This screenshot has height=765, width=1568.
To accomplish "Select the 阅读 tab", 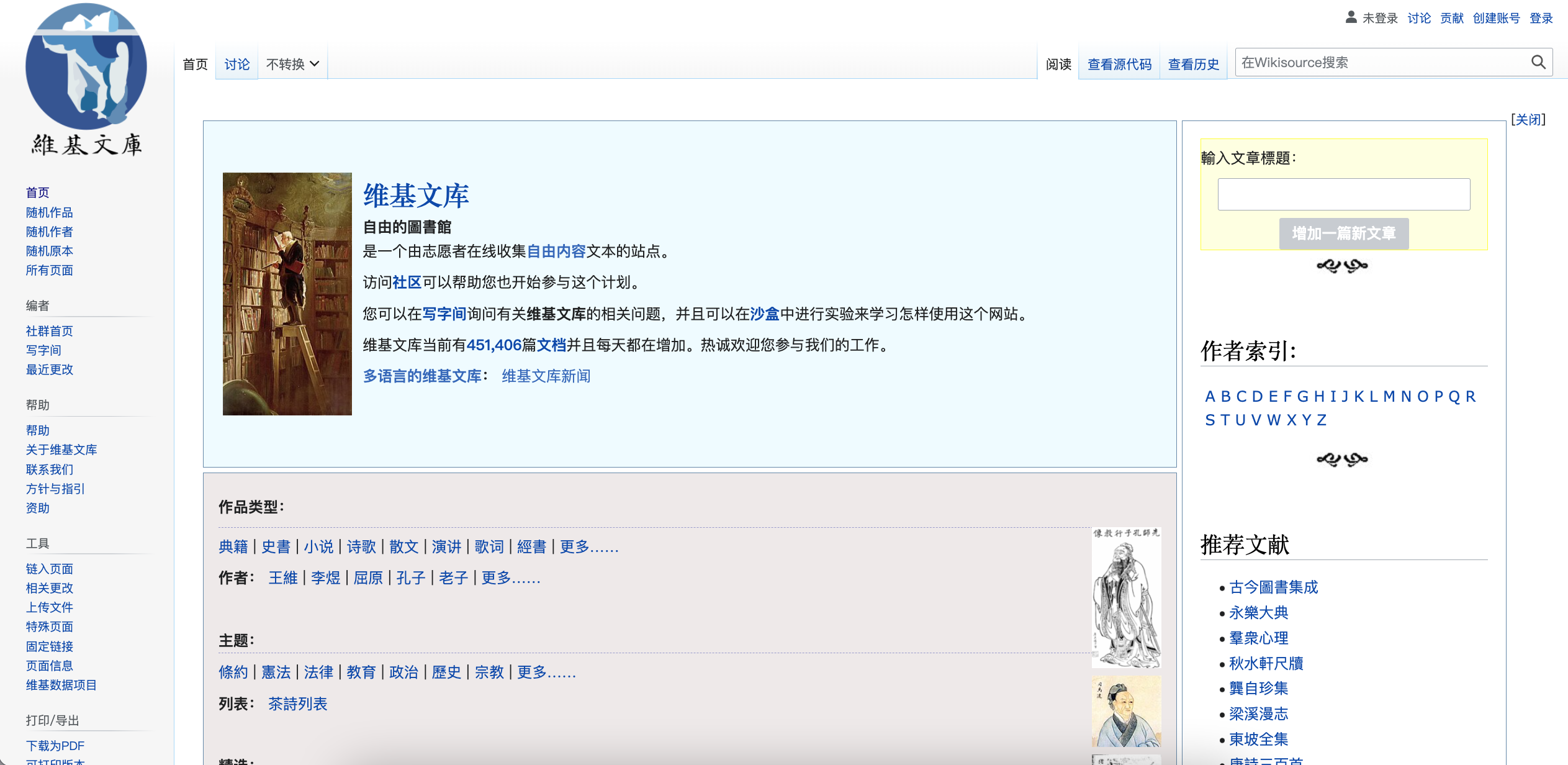I will click(1058, 64).
